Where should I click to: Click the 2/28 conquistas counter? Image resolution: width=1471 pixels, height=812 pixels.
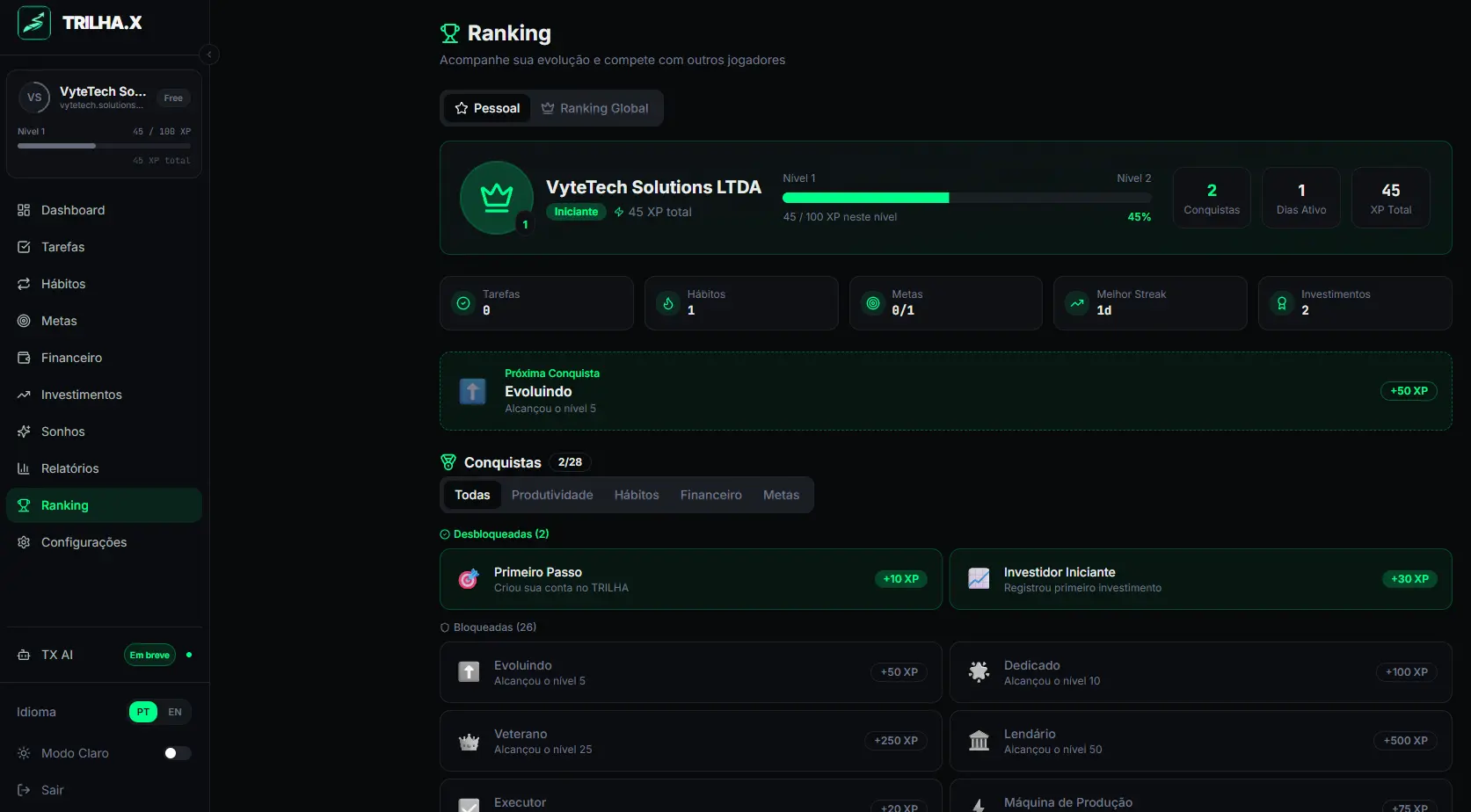(570, 462)
